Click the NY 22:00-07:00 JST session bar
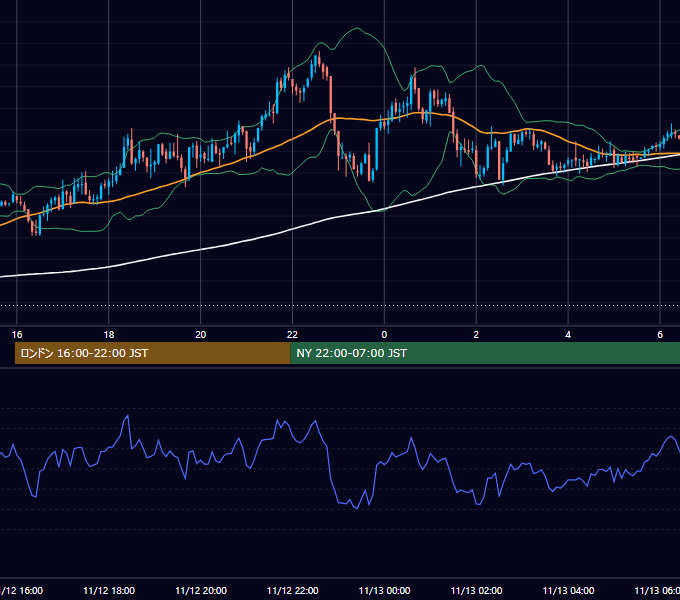The image size is (680, 600). tap(485, 353)
